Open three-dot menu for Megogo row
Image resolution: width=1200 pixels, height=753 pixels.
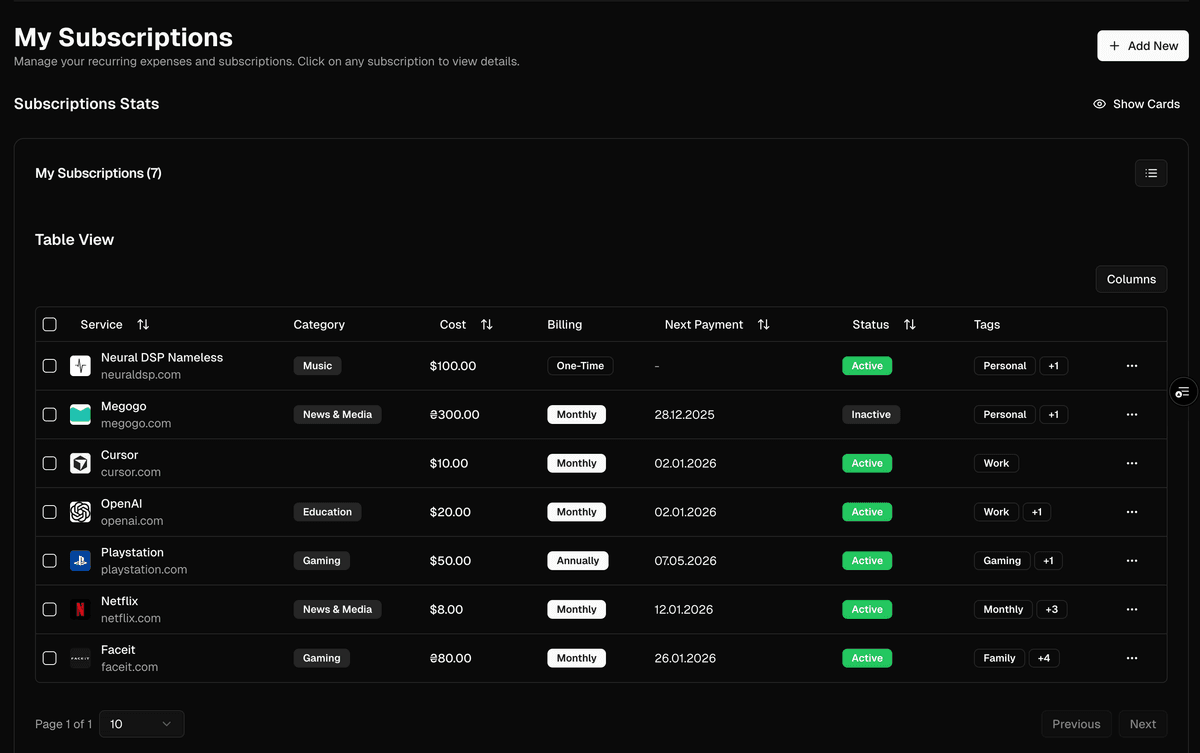tap(1132, 414)
